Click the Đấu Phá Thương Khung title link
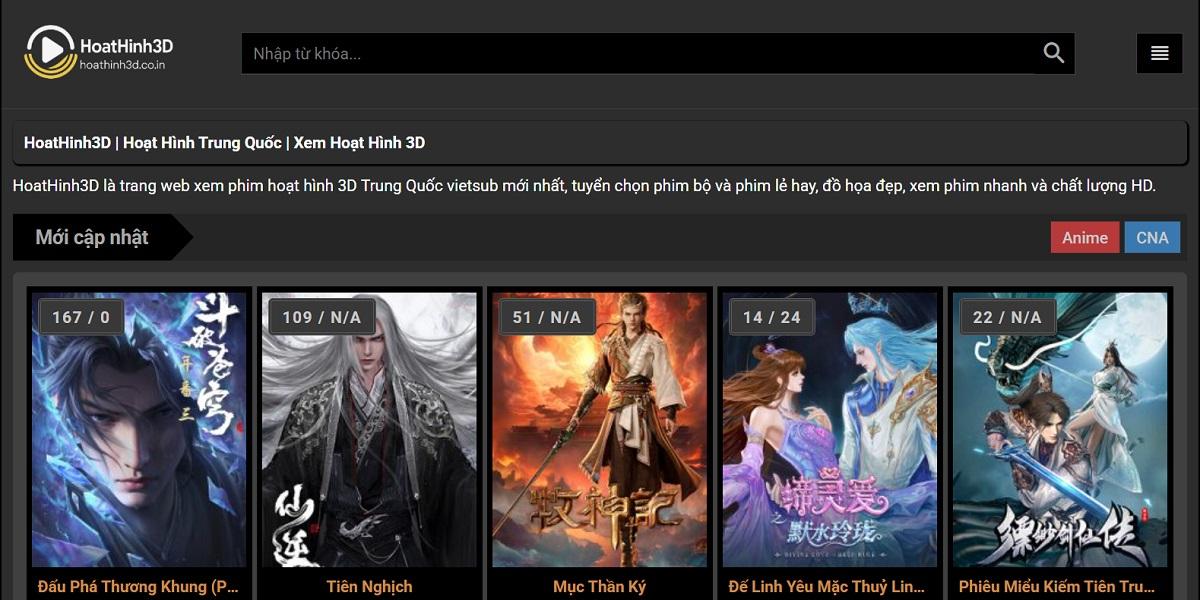1200x600 pixels. tap(139, 587)
